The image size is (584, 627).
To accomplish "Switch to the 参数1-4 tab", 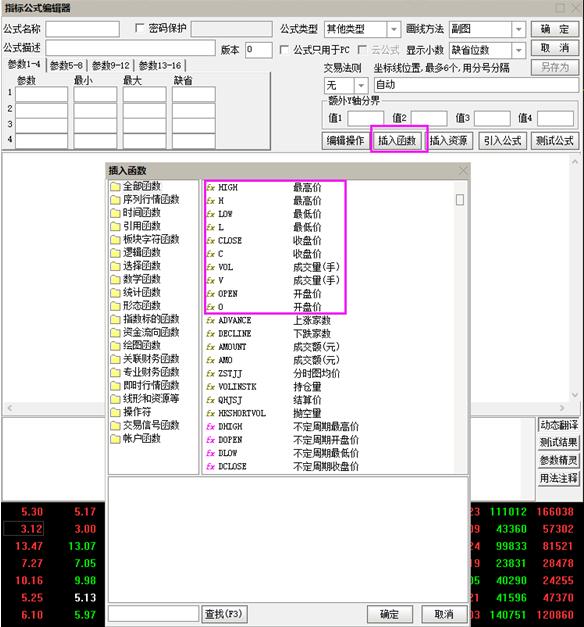I will coord(24,64).
